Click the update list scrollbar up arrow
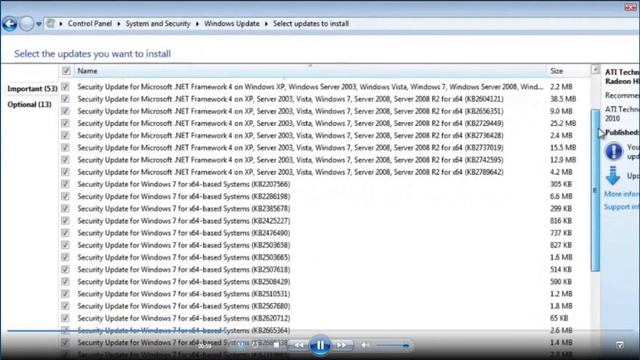 tap(595, 70)
